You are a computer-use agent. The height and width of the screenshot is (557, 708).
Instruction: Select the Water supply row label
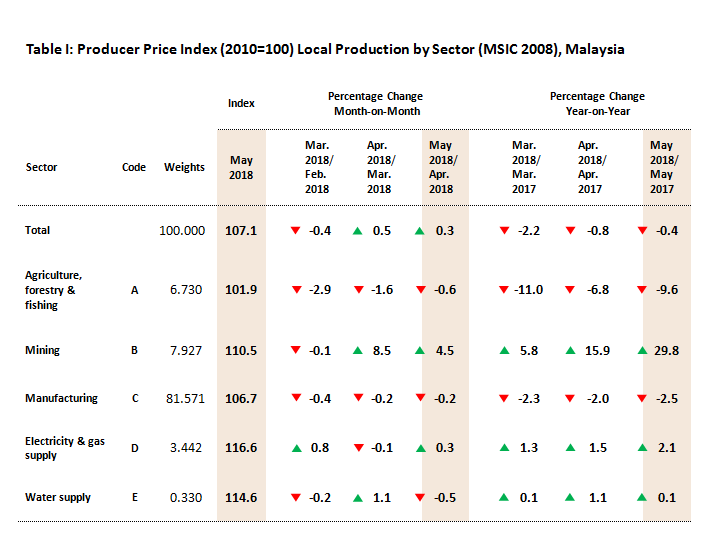point(57,497)
